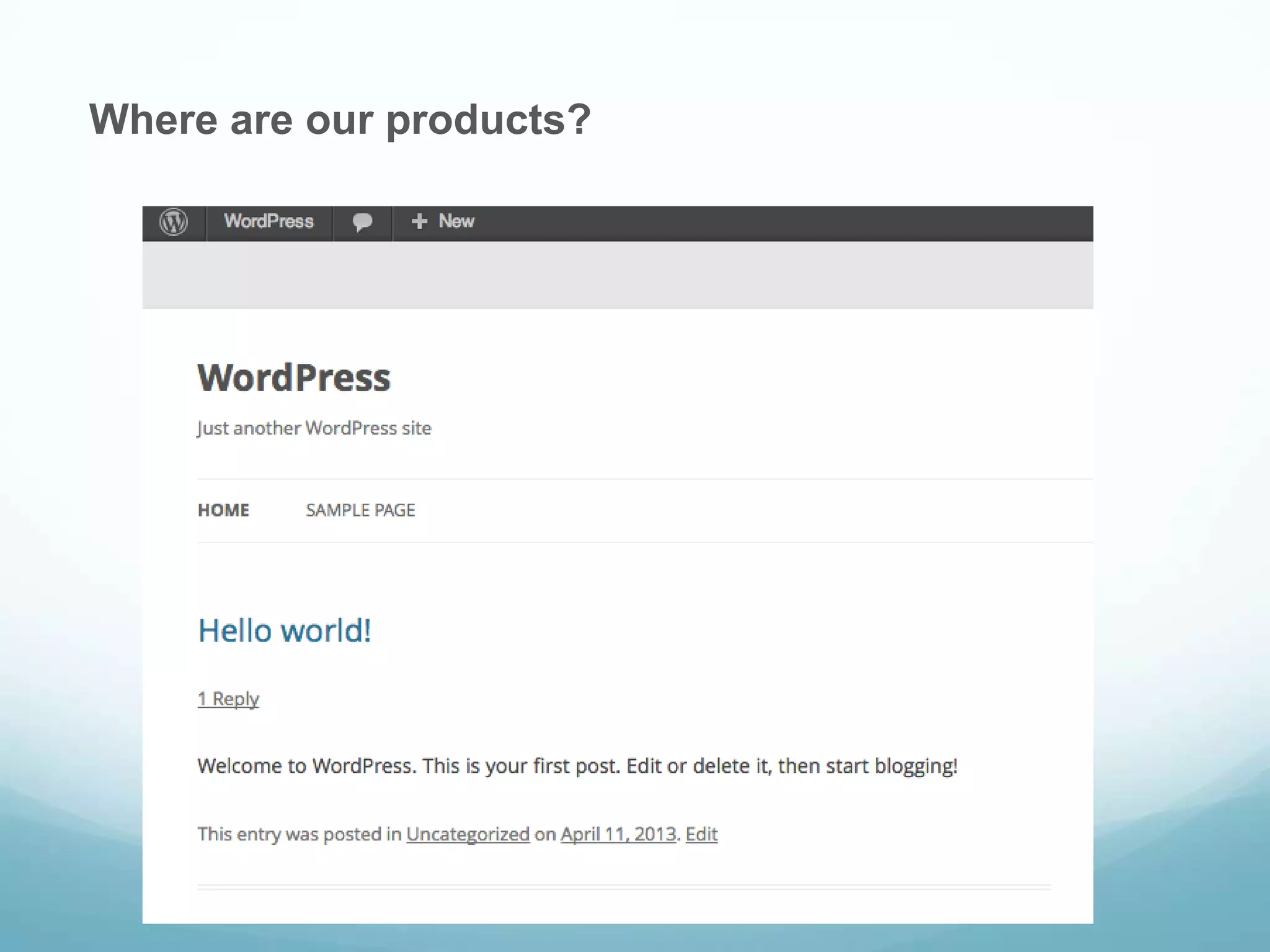Screen dimensions: 1270x952
Task: Open the WordPress site name in admin bar
Action: click(269, 221)
